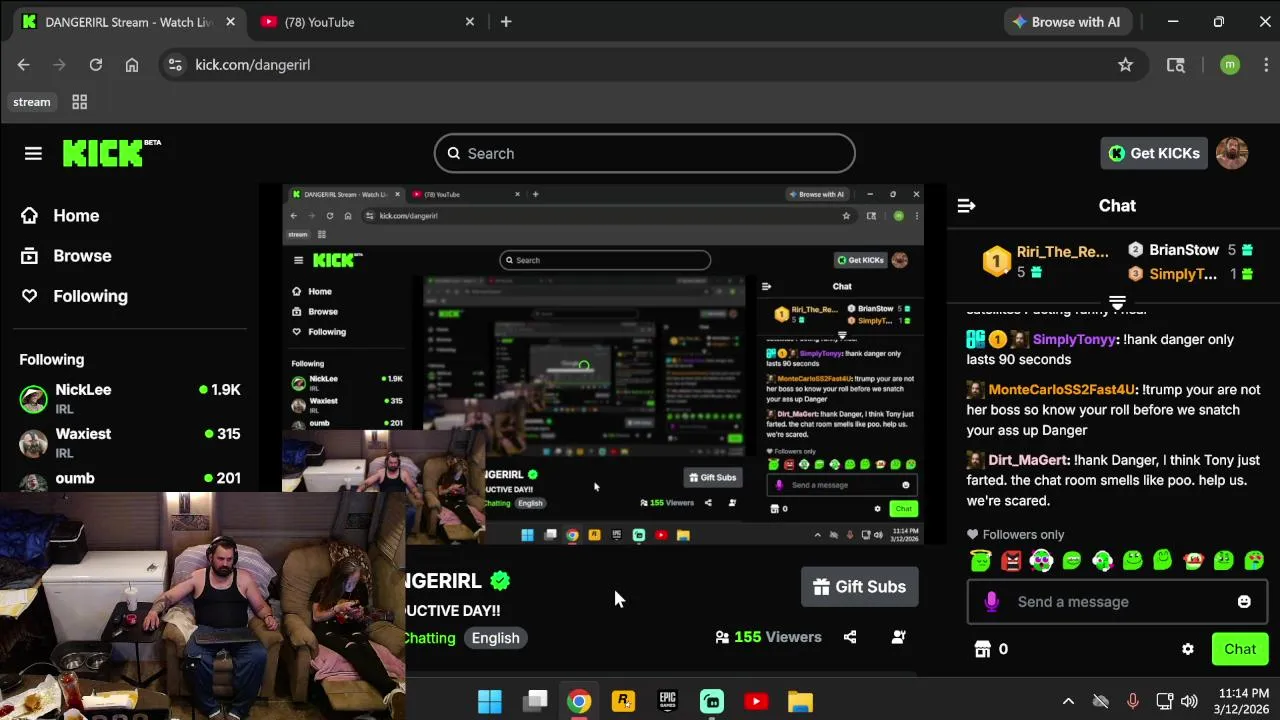Viewport: 1280px width, 720px height.
Task: Click the stream video player preview
Action: pyautogui.click(x=602, y=365)
